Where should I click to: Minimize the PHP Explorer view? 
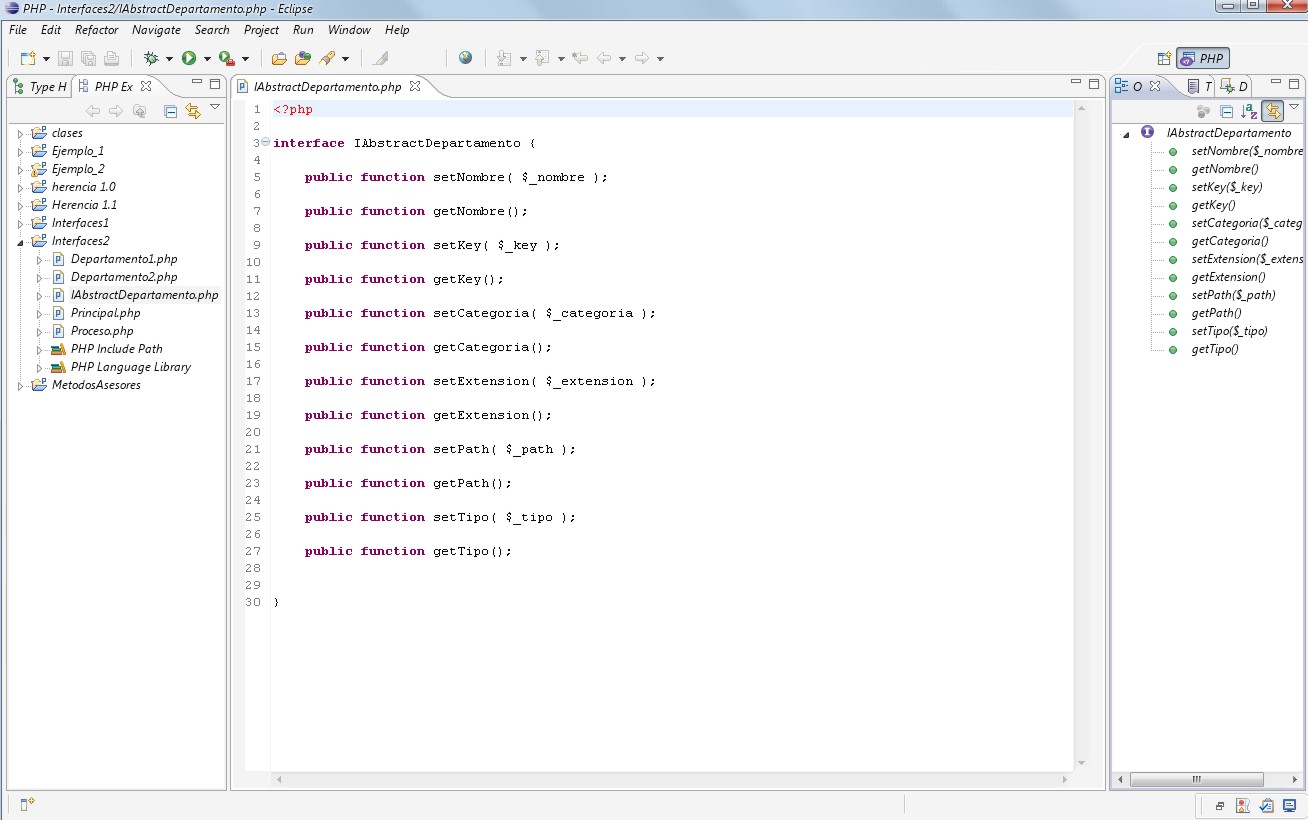point(197,84)
